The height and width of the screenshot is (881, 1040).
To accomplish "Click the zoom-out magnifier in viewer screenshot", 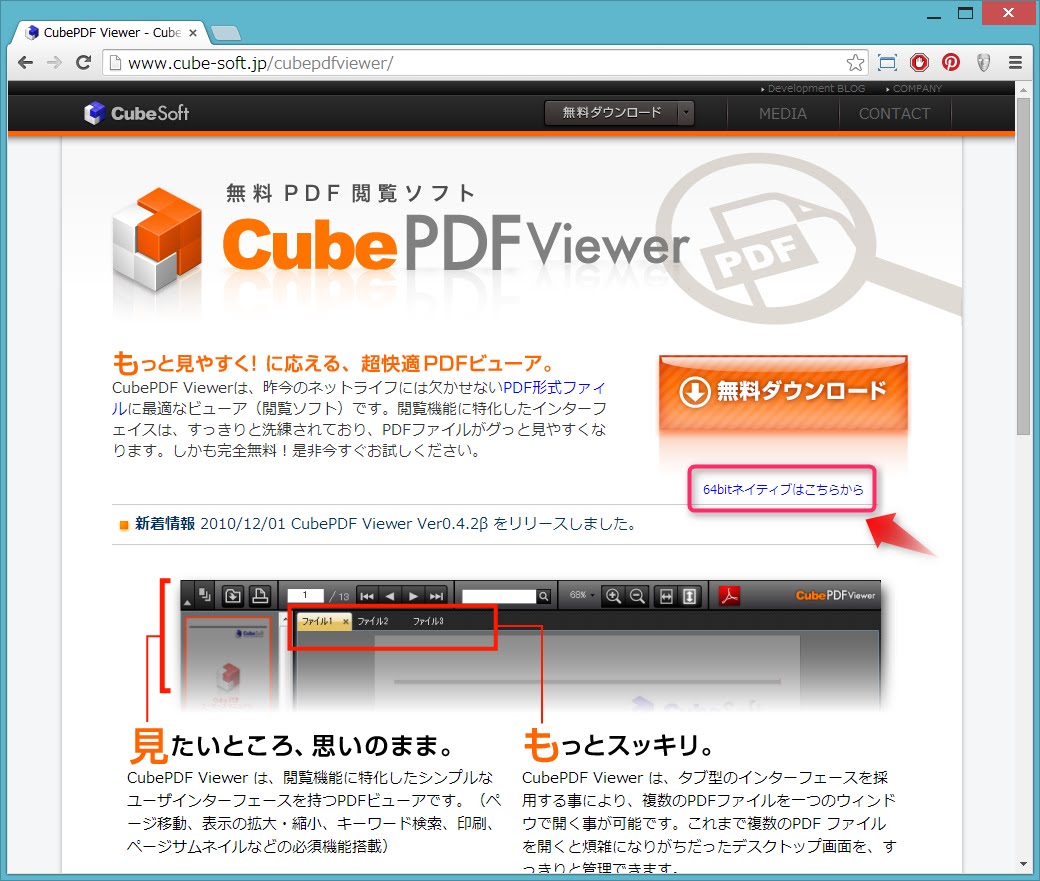I will point(637,596).
